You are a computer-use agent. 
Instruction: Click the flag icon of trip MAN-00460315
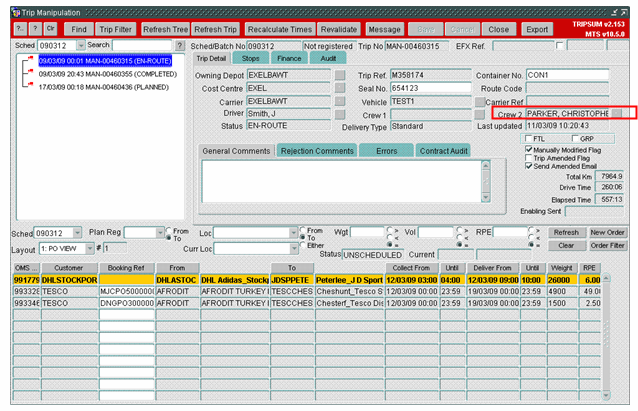pos(31,58)
